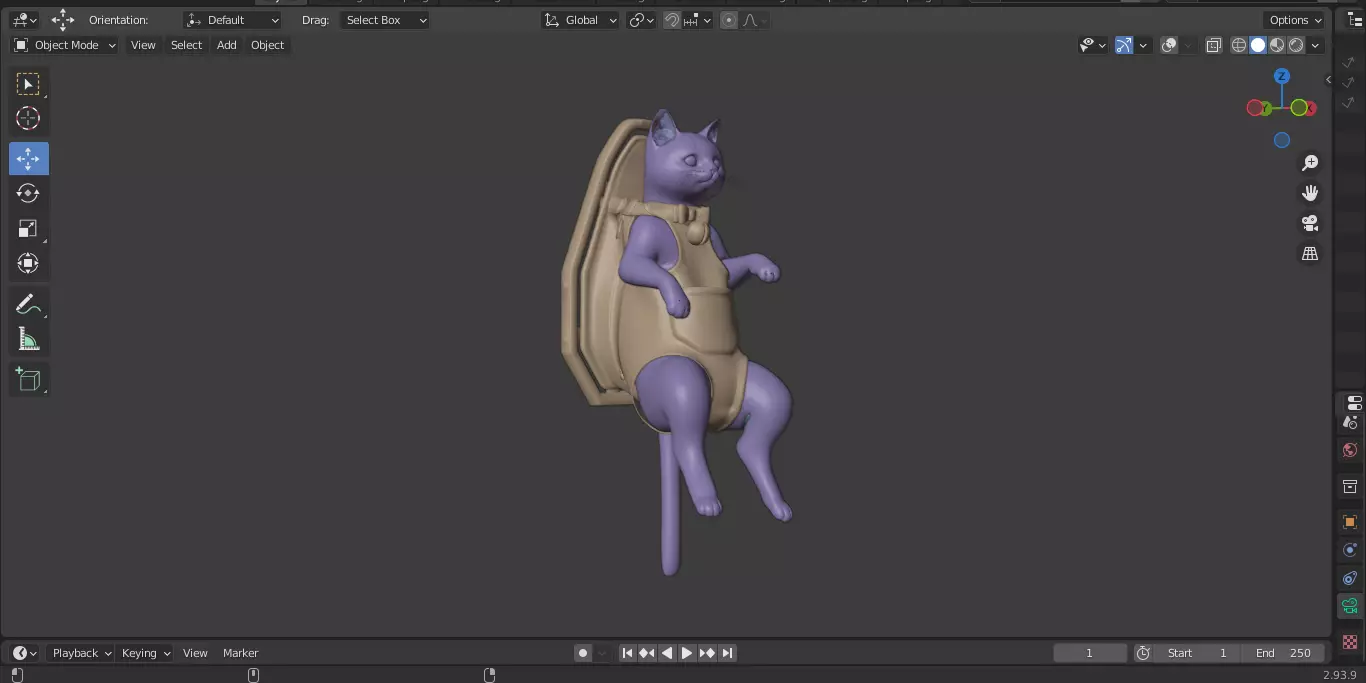Open the Object Mode dropdown
This screenshot has height=683, width=1366.
[64, 45]
